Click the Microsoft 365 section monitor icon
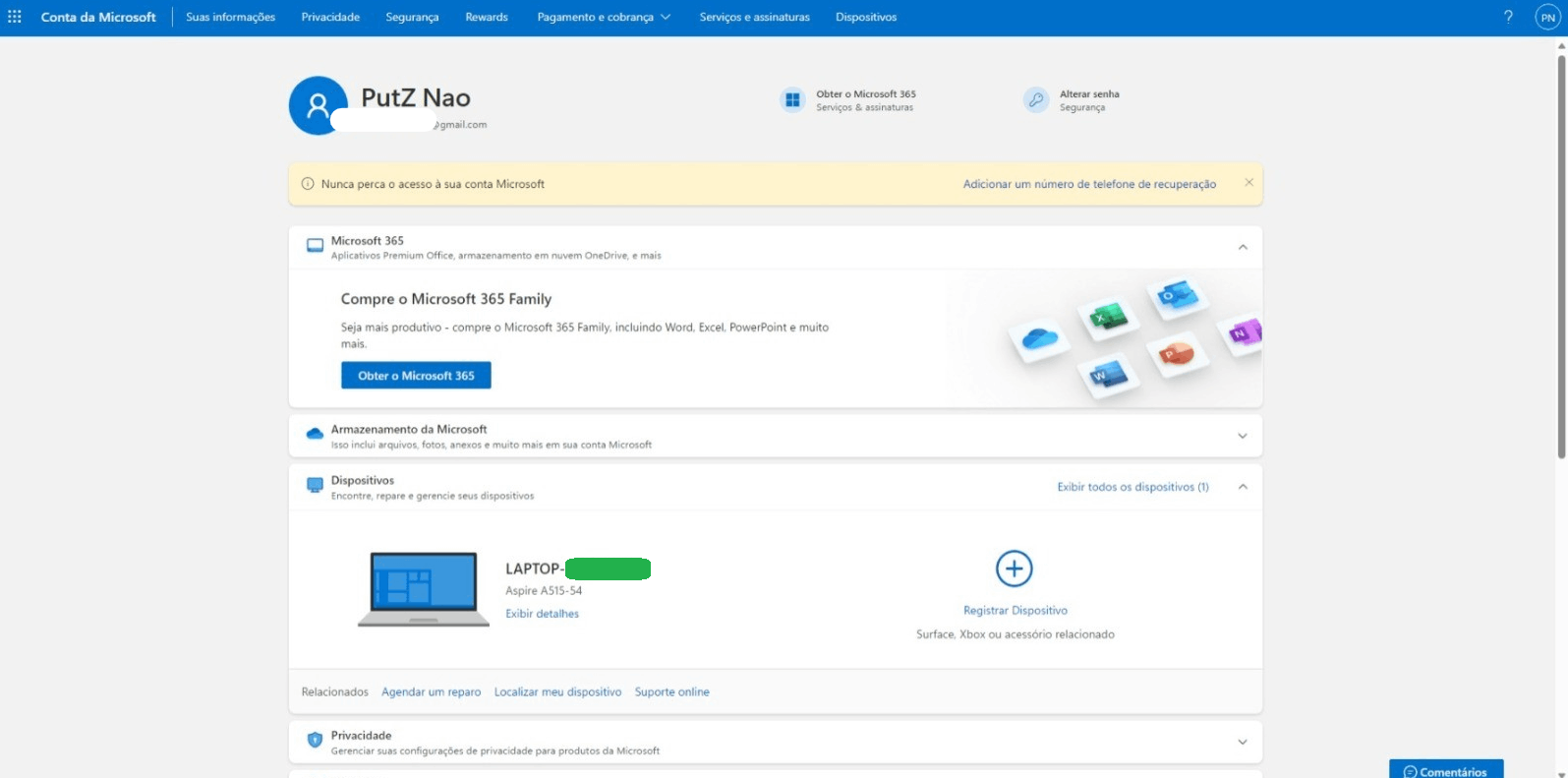Screen dimensions: 1568x778 (x=315, y=246)
